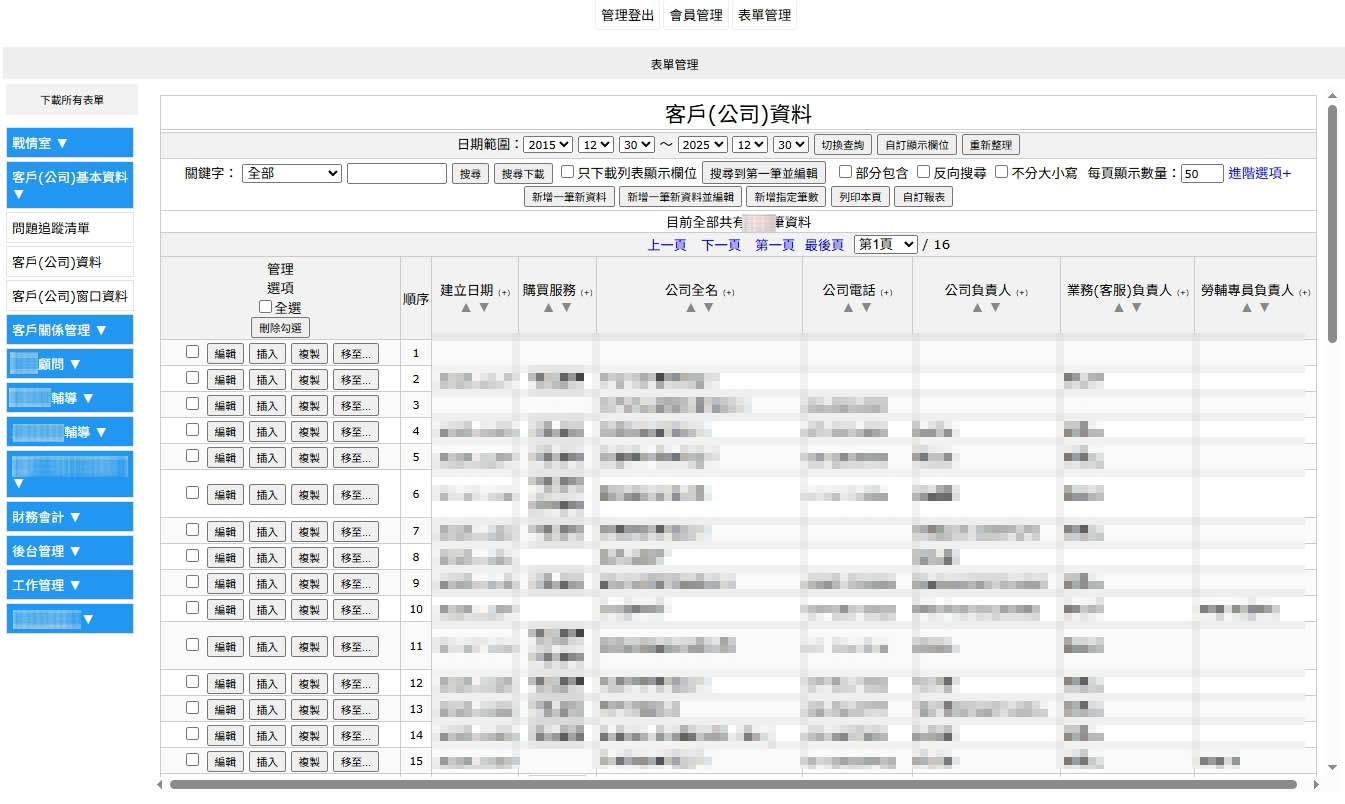Screen dimensions: 1345x804
Task: Sort 建立日期 column descending with down arrow
Action: click(484, 308)
